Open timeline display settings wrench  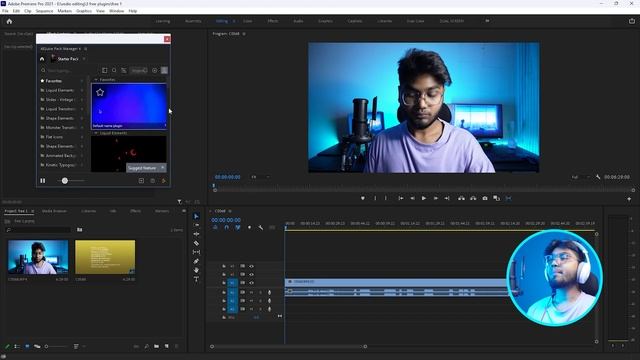(260, 228)
